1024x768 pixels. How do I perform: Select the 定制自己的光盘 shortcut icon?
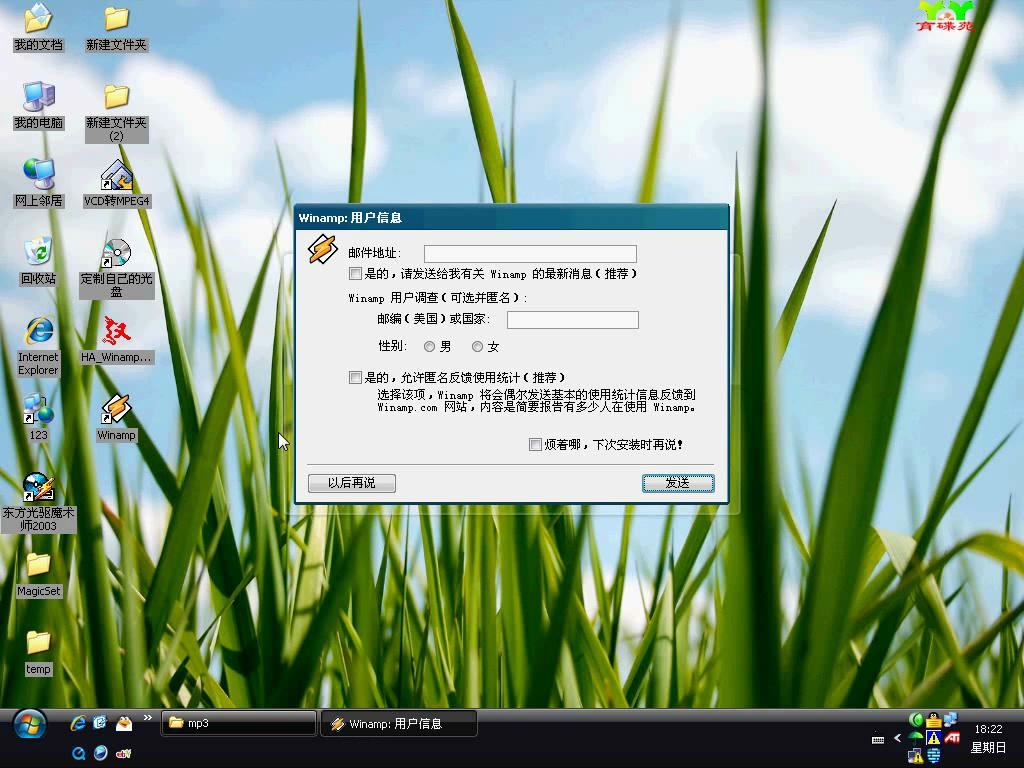click(117, 268)
